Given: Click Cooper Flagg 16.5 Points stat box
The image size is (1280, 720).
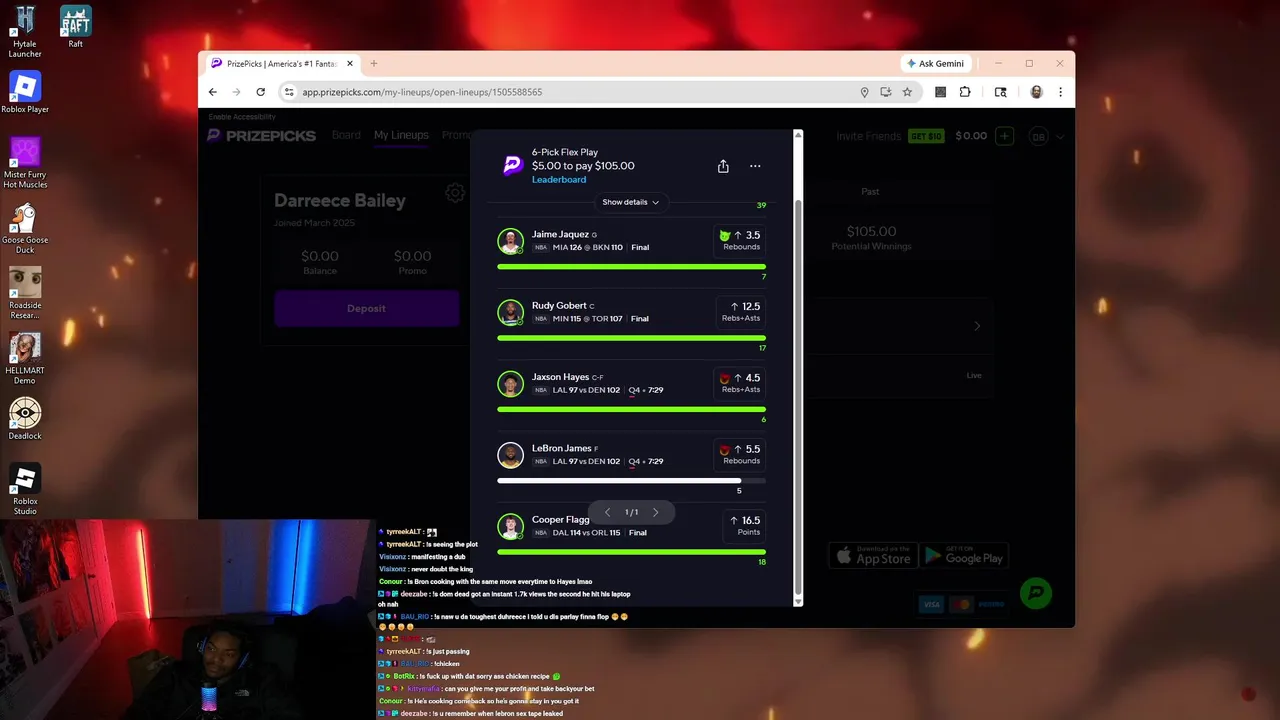Looking at the screenshot, I should point(745,525).
